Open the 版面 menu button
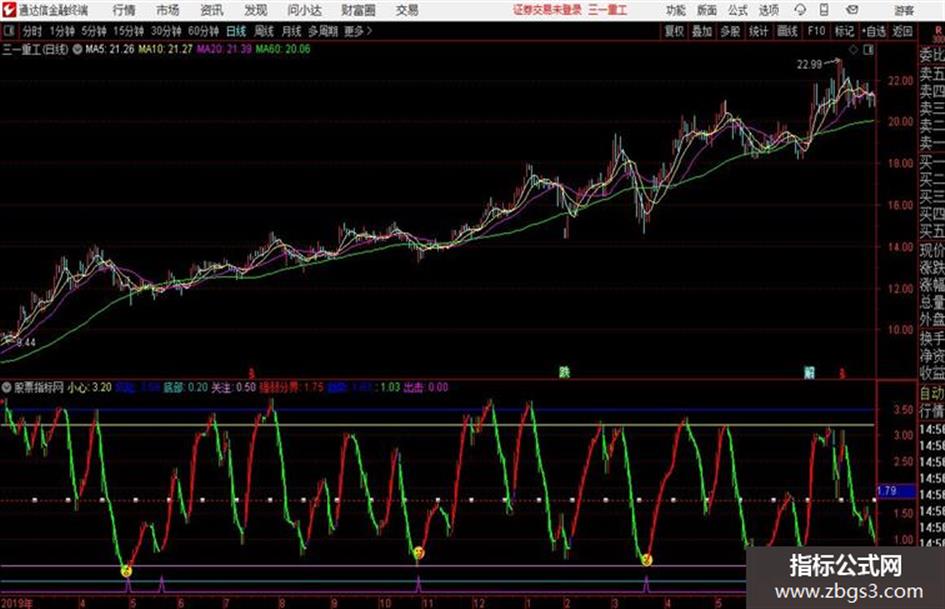The image size is (945, 609). [707, 10]
